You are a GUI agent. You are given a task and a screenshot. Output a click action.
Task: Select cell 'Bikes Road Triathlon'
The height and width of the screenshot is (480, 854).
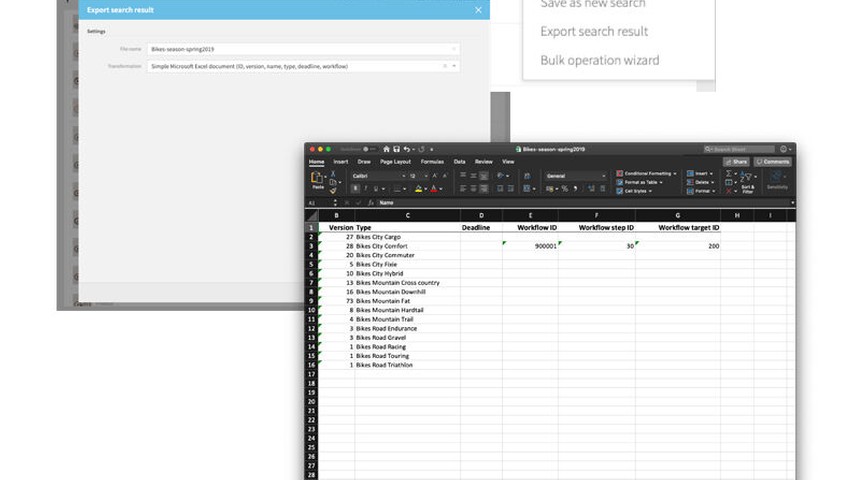click(x=407, y=365)
